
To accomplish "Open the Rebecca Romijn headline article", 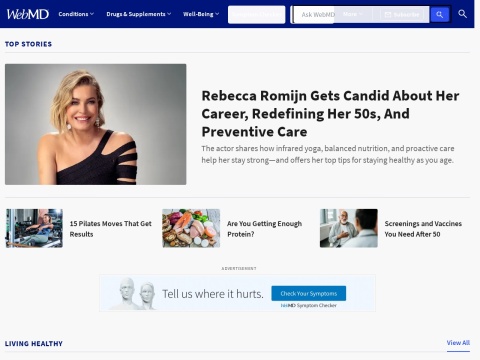I will pos(330,114).
